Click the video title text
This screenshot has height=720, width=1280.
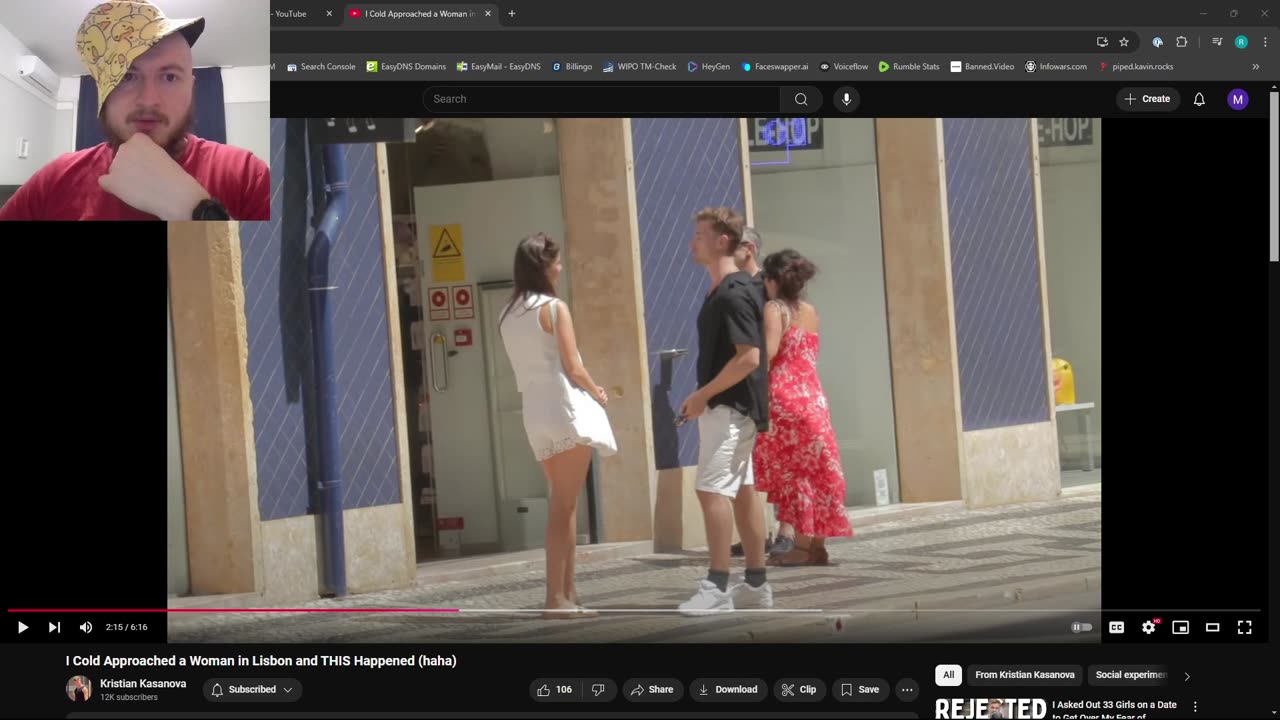click(x=261, y=661)
